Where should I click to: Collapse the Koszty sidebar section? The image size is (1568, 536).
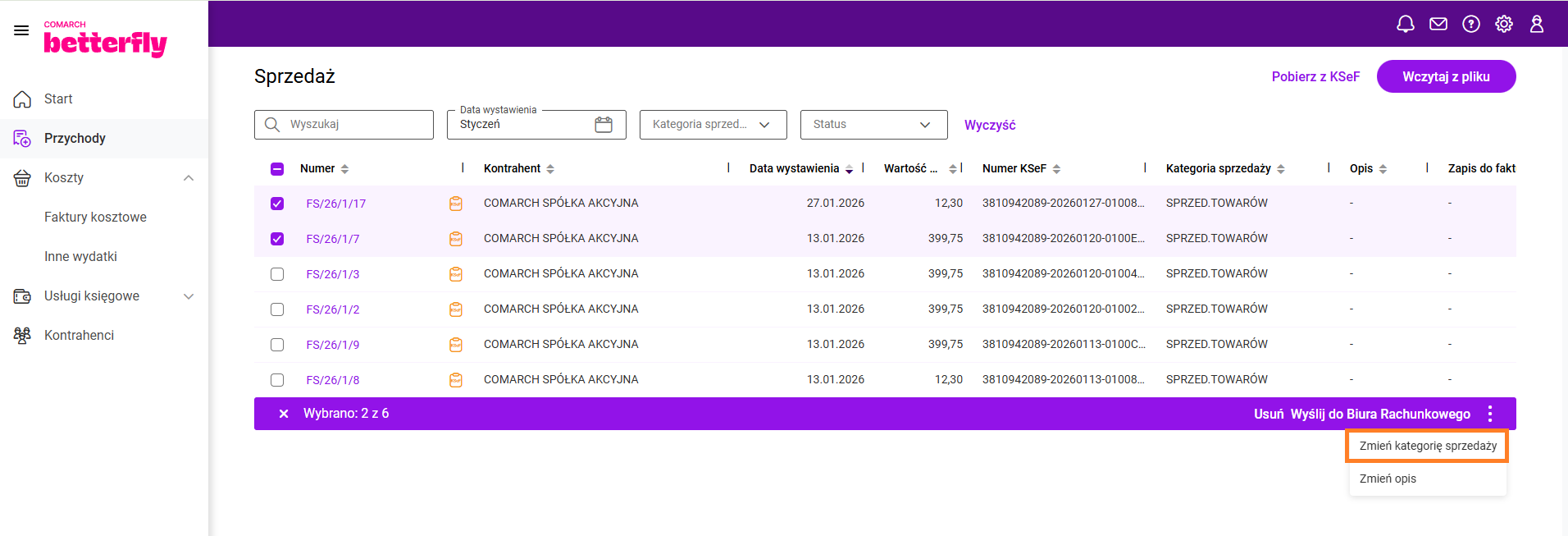(189, 178)
